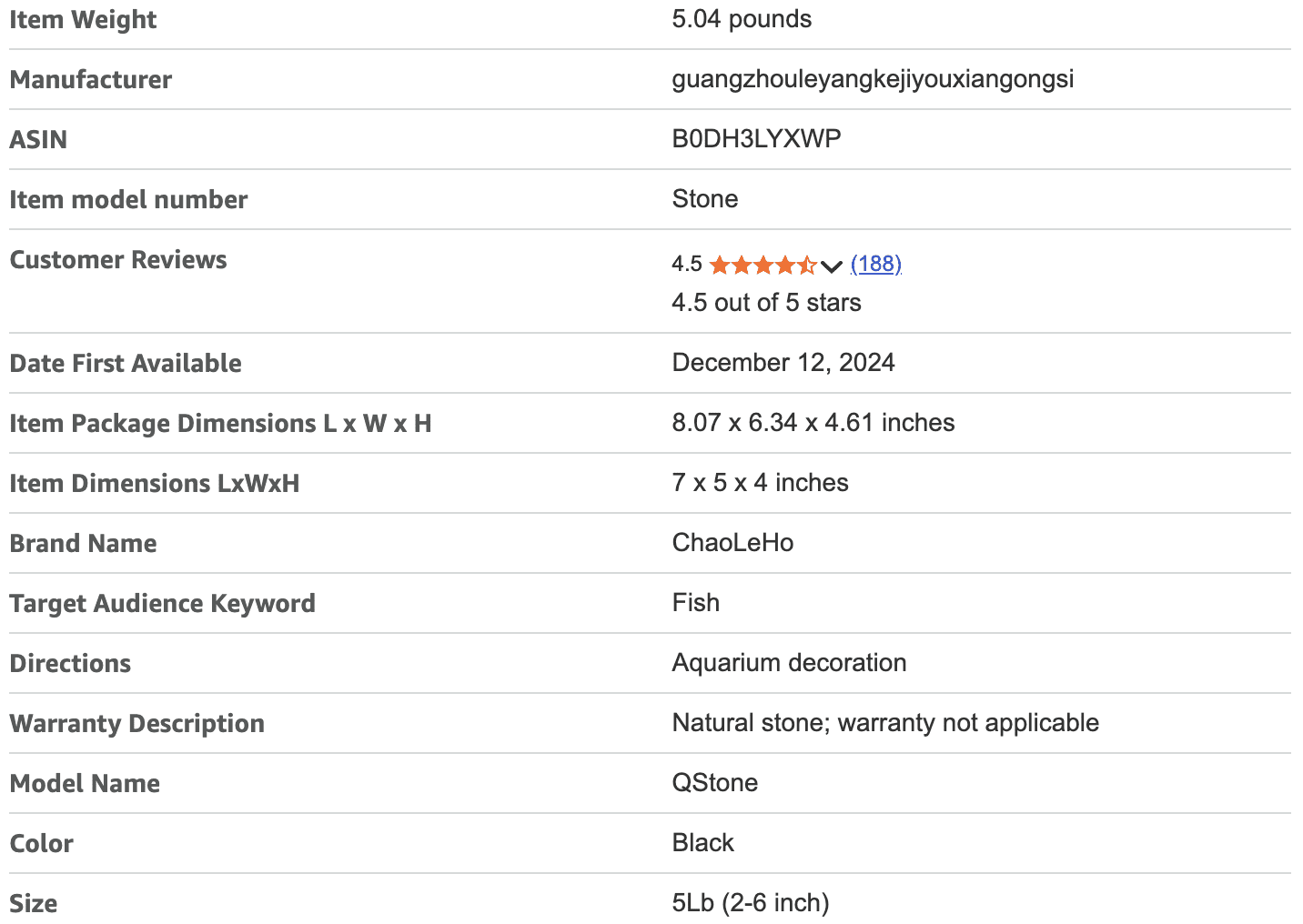Click the orange star rating icon
Viewport: 1303px width, 924px height.
pyautogui.click(x=763, y=265)
